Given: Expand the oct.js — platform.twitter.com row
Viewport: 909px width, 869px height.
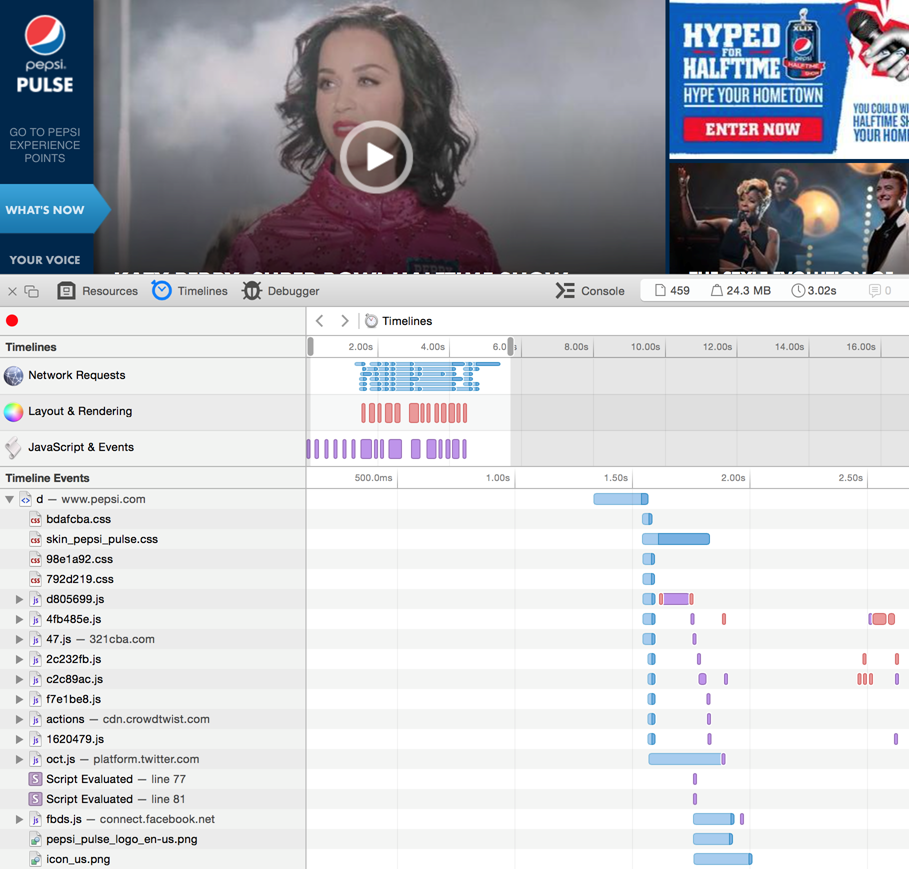Looking at the screenshot, I should point(19,759).
